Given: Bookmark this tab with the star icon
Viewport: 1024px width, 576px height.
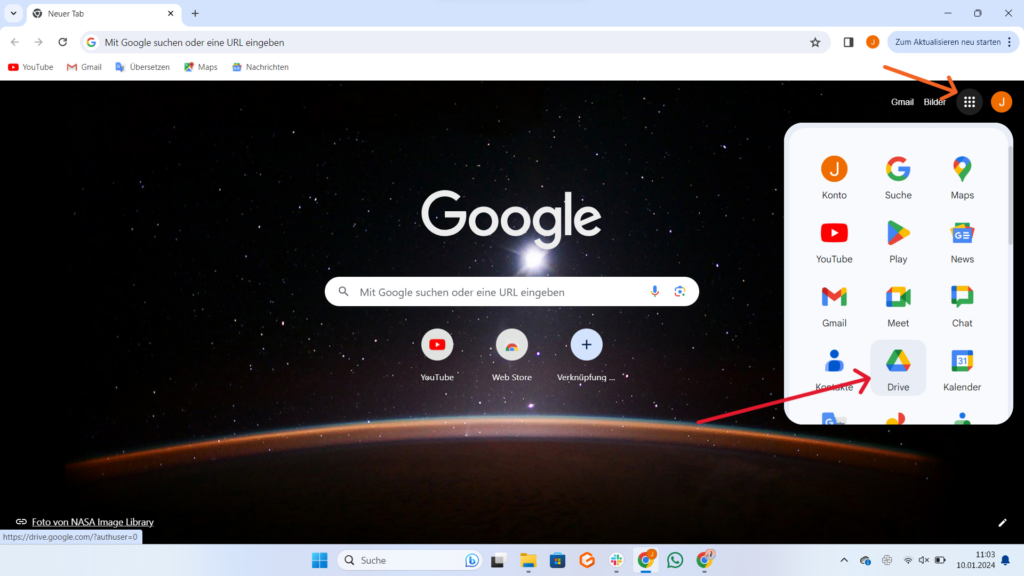Looking at the screenshot, I should pos(815,42).
